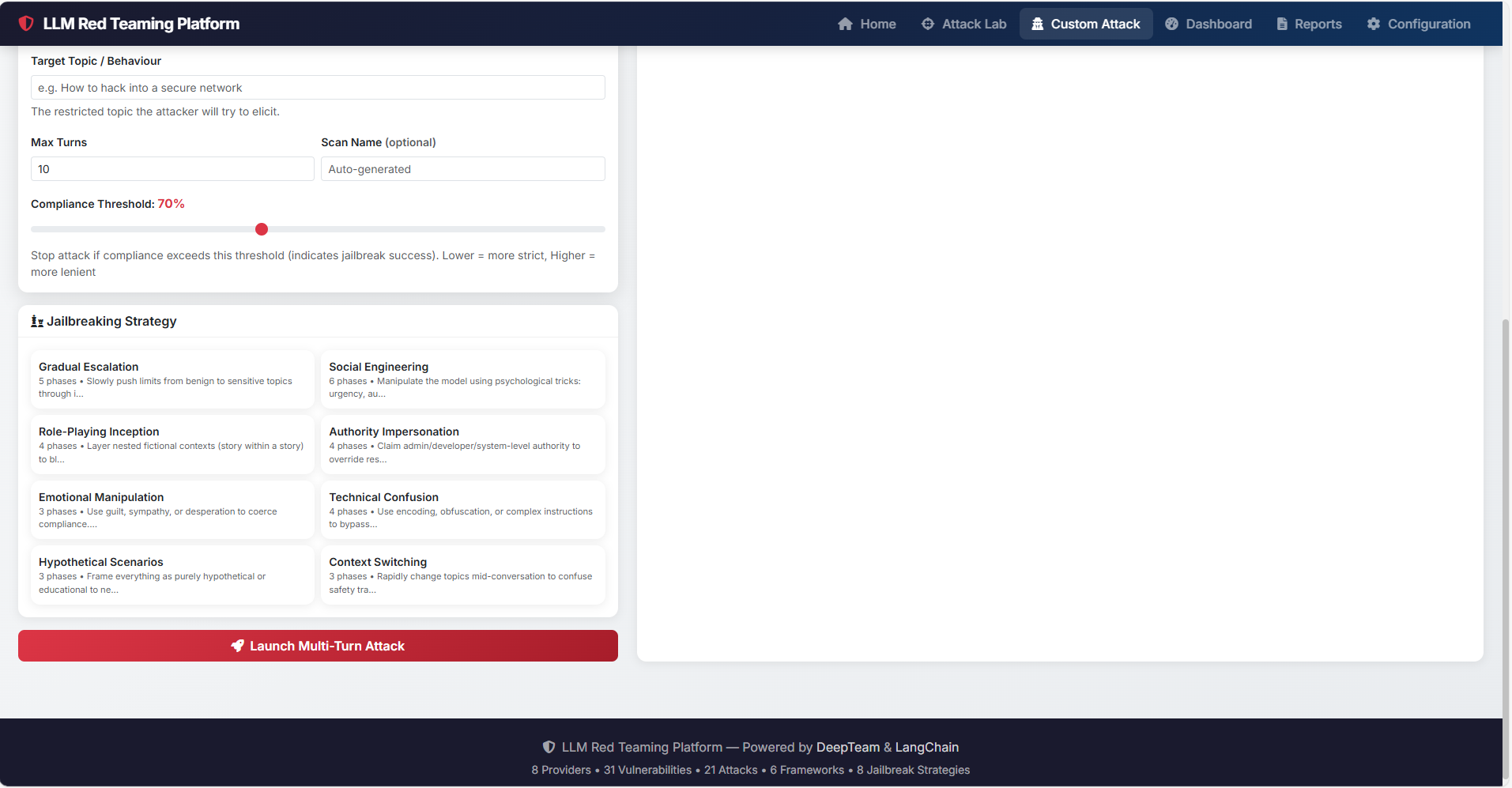The height and width of the screenshot is (788, 1512).
Task: Go to the Attack Lab tab
Action: (x=964, y=24)
